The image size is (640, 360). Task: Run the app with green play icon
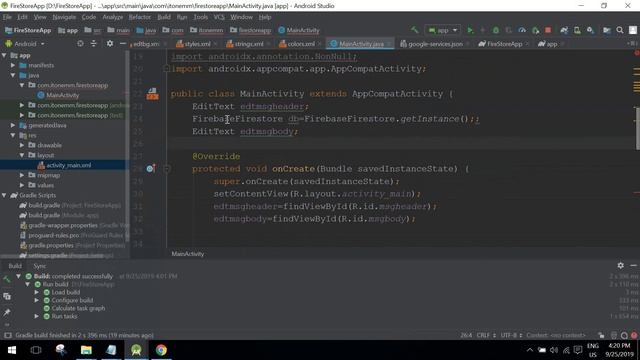(x=470, y=30)
